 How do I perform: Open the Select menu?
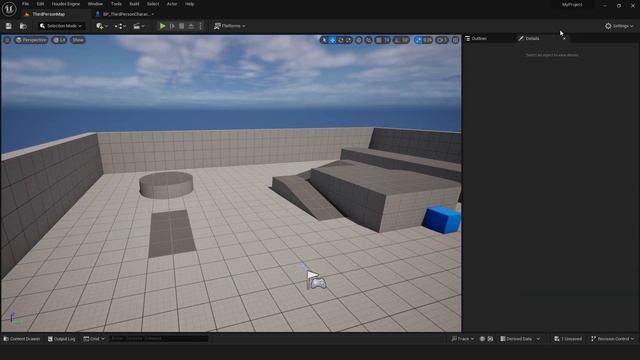tap(153, 4)
